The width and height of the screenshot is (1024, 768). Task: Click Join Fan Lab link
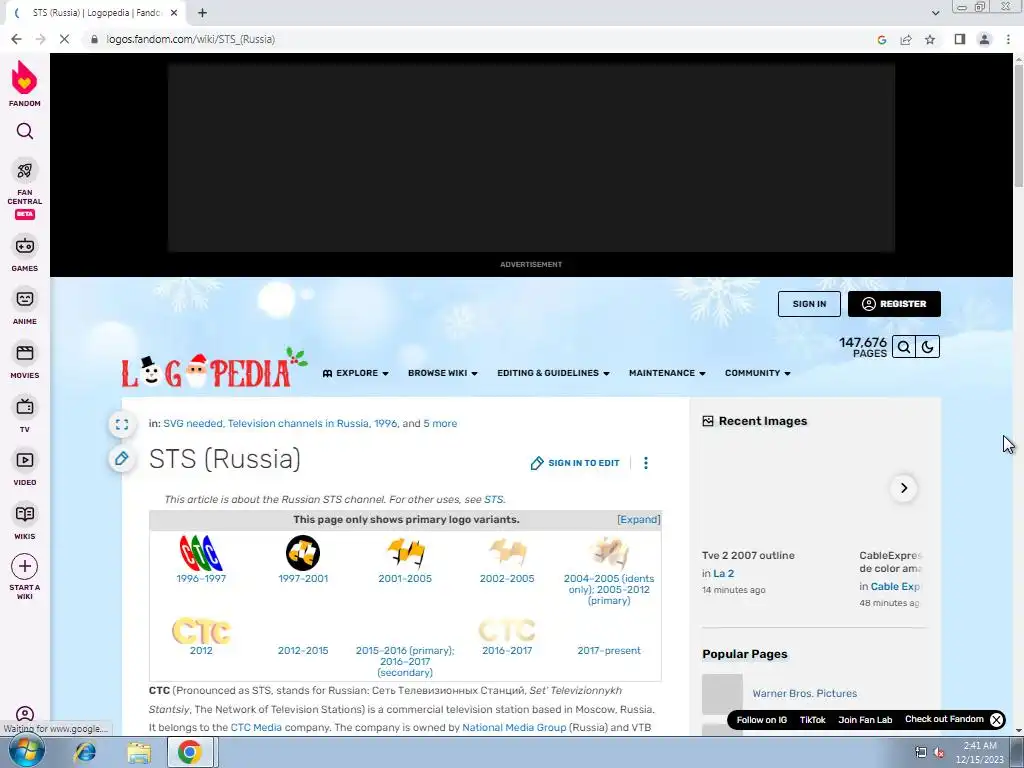[865, 720]
